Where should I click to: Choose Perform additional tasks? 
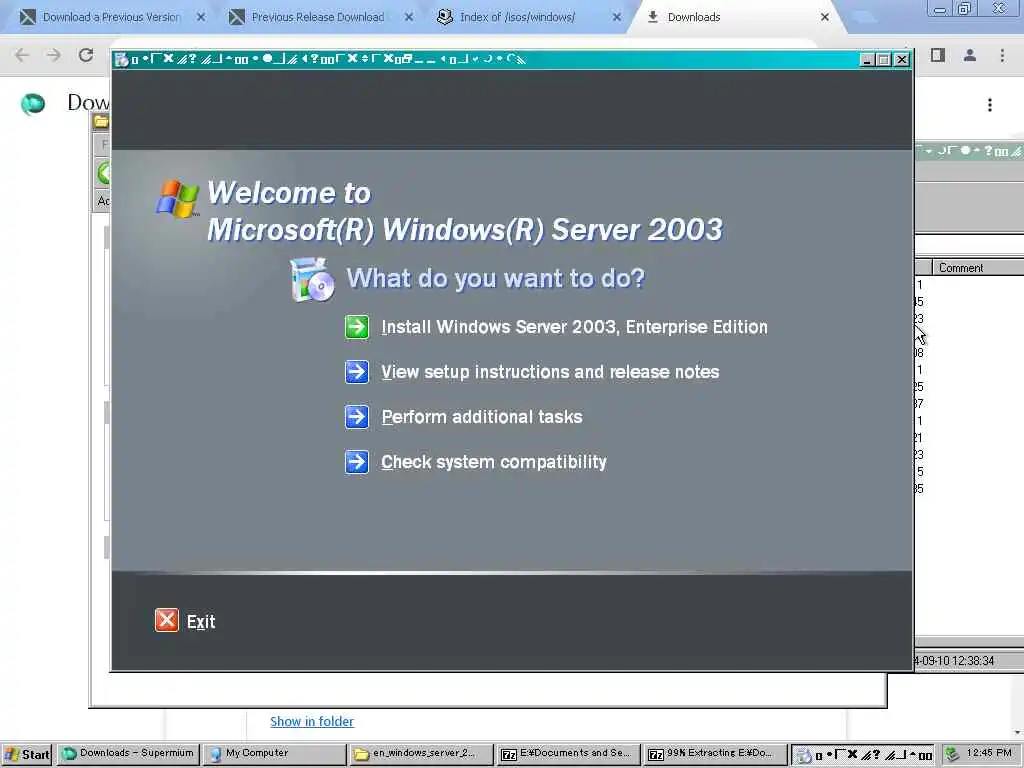tap(481, 417)
